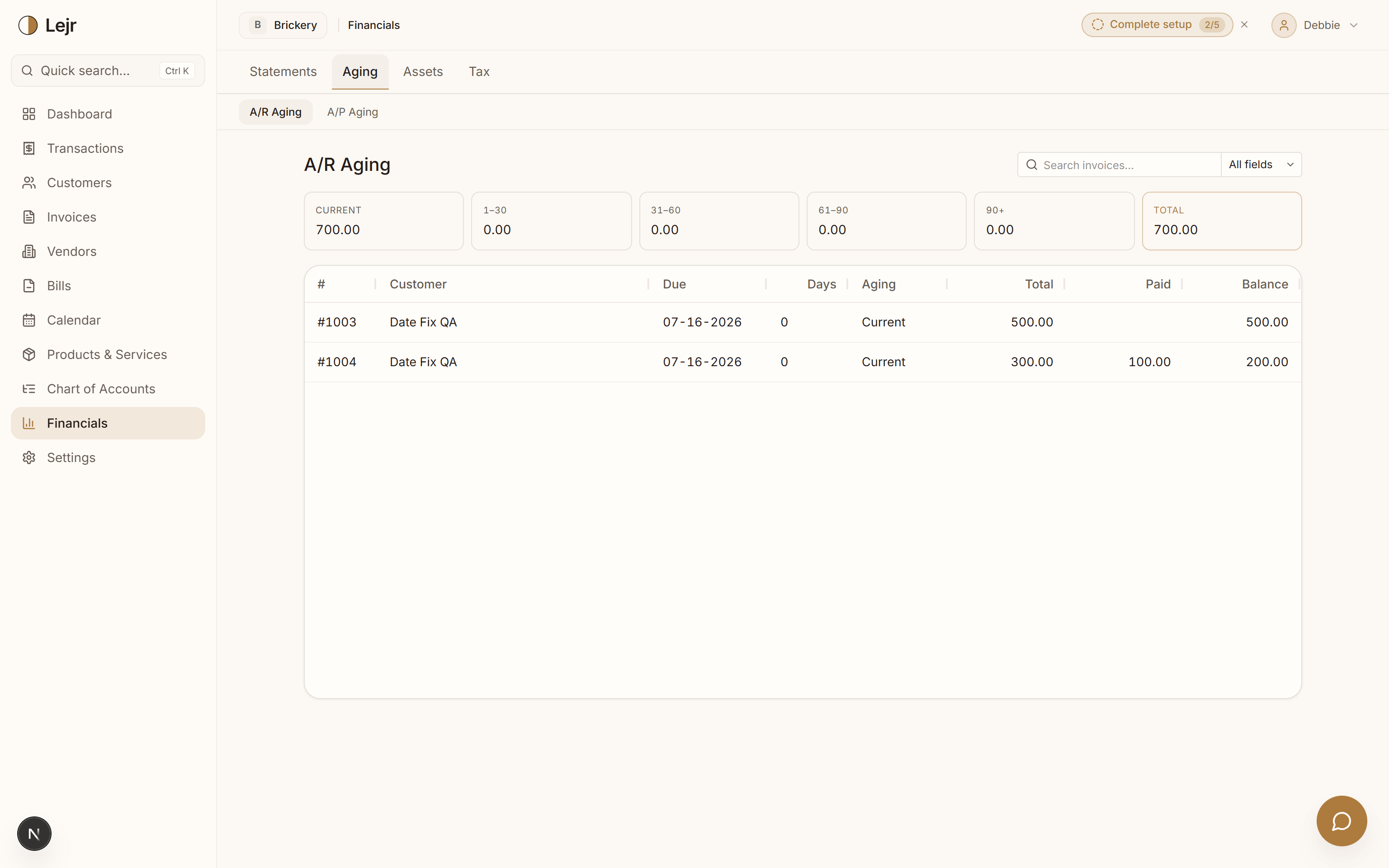Open Calendar in the sidebar
The width and height of the screenshot is (1389, 868).
pyautogui.click(x=108, y=321)
